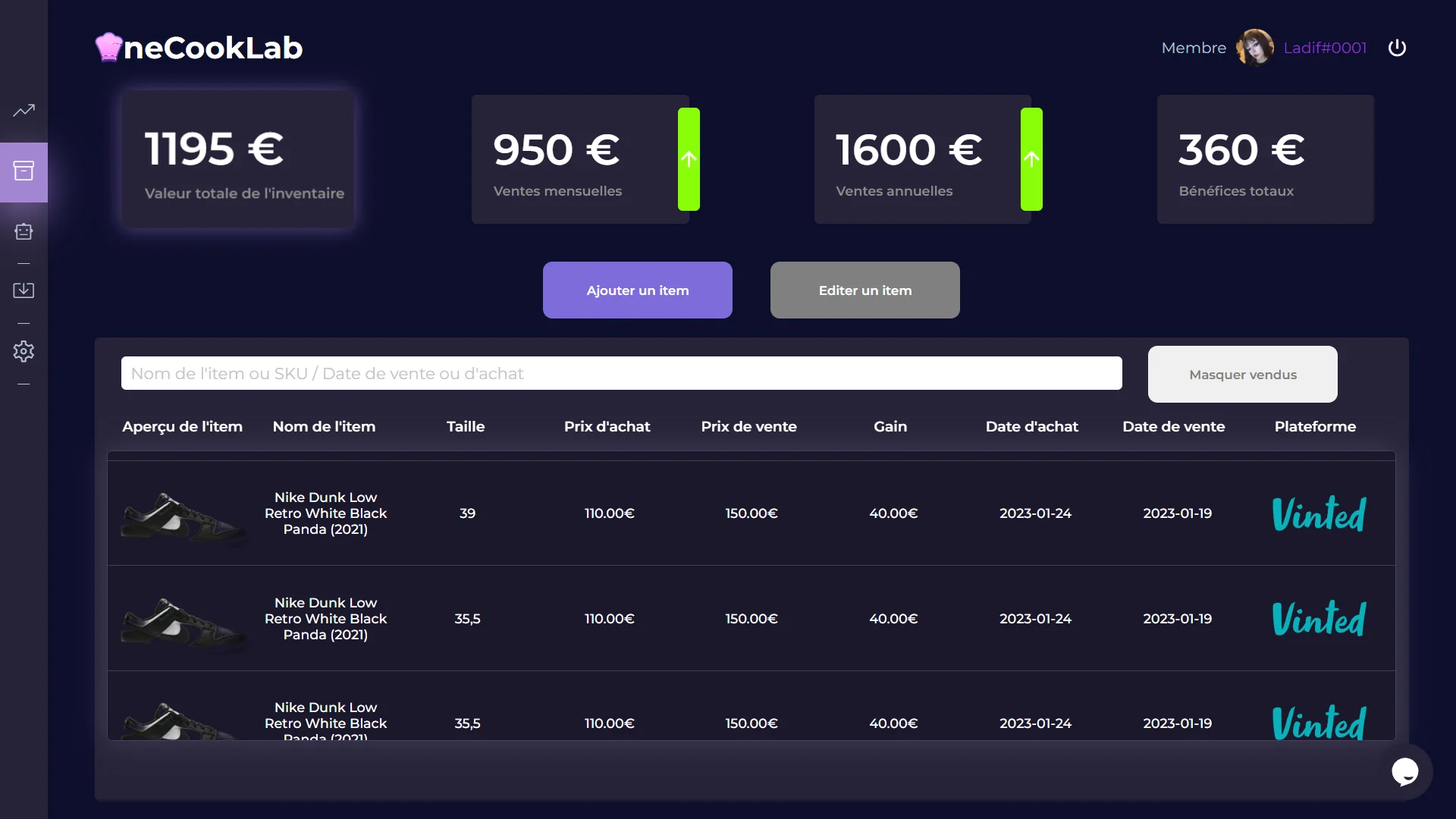Select the 360 € Bénéfices totaux card
The height and width of the screenshot is (819, 1456).
1266,159
